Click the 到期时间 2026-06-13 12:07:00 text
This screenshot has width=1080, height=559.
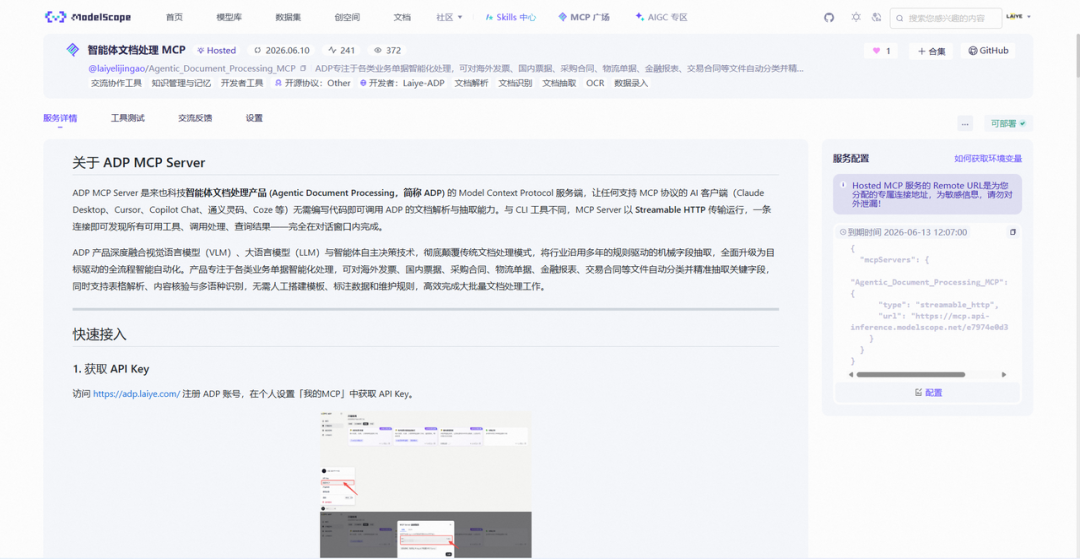908,233
